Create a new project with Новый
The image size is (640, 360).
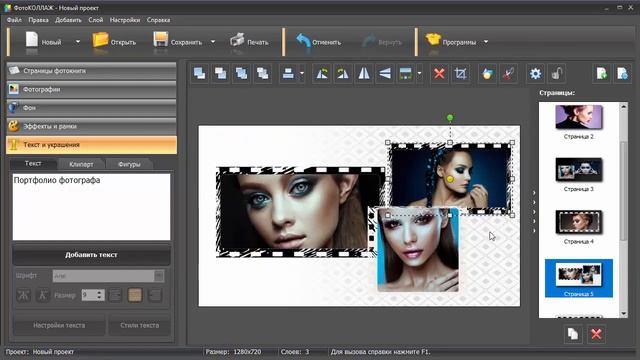coord(43,42)
